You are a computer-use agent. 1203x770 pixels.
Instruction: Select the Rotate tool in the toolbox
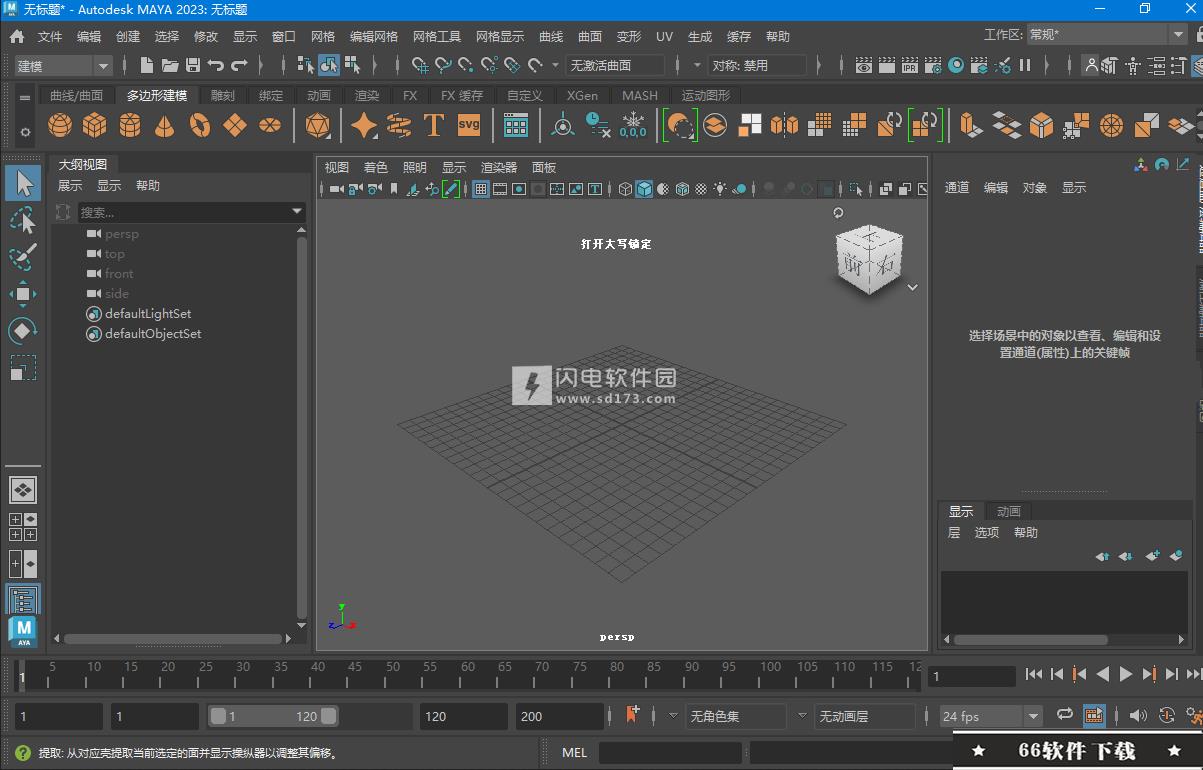[x=23, y=330]
